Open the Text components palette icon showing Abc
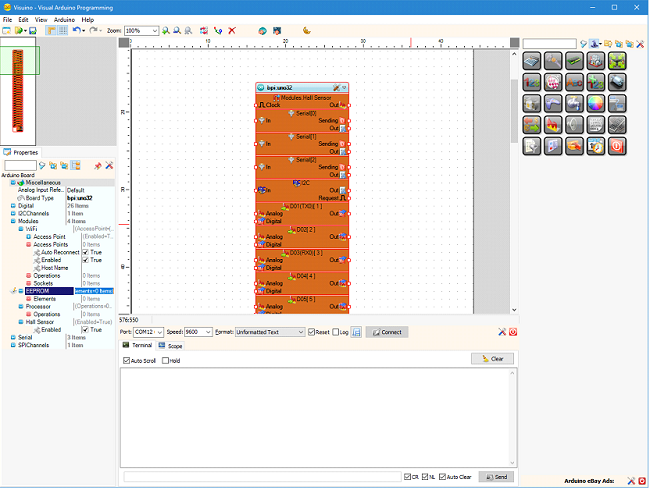 pos(575,82)
